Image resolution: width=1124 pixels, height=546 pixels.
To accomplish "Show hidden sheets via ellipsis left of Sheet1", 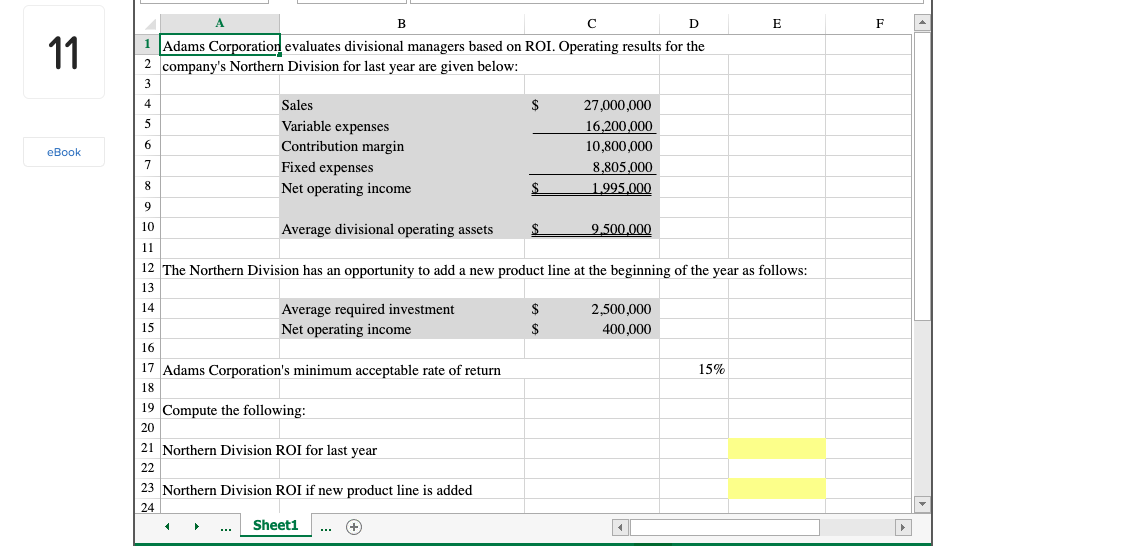I will coord(226,528).
